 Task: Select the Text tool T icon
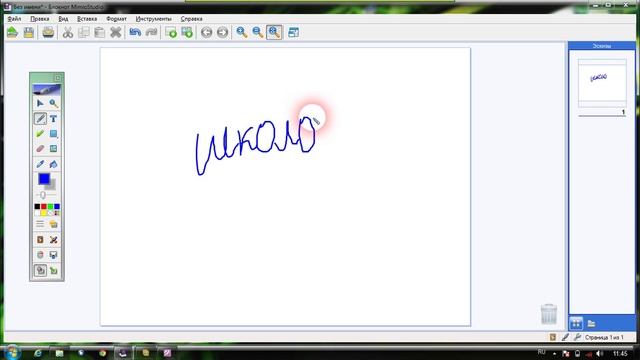click(53, 118)
